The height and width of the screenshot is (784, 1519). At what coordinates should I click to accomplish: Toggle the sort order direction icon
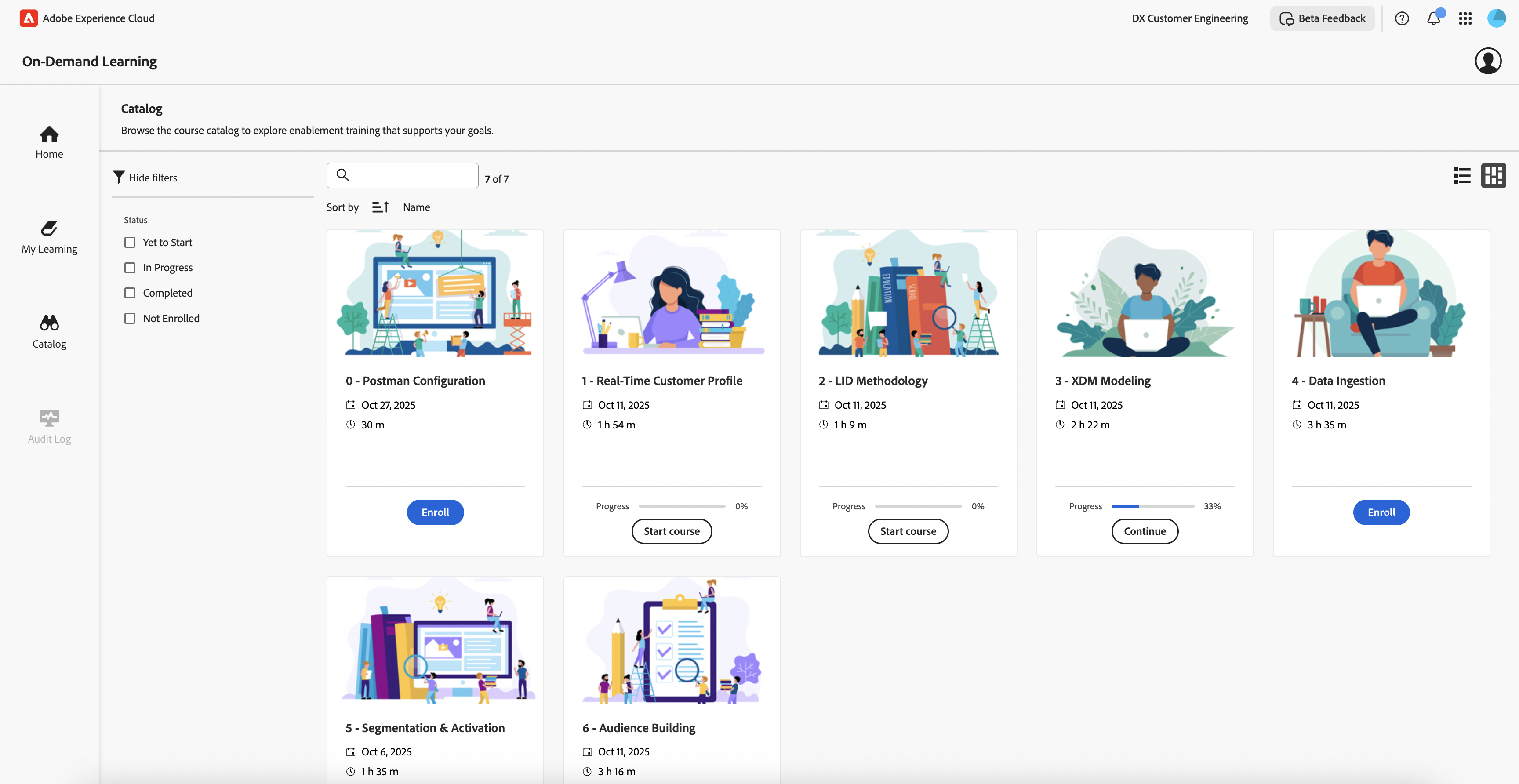380,207
